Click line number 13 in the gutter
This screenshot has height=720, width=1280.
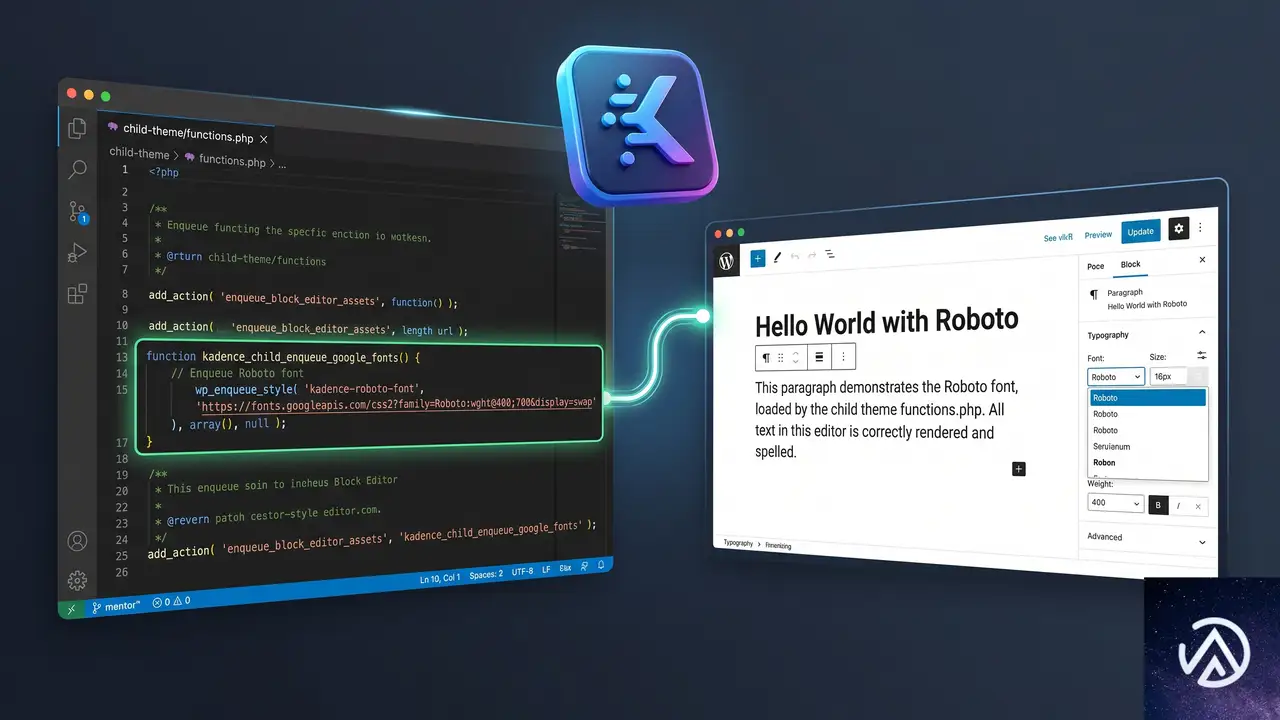[122, 357]
